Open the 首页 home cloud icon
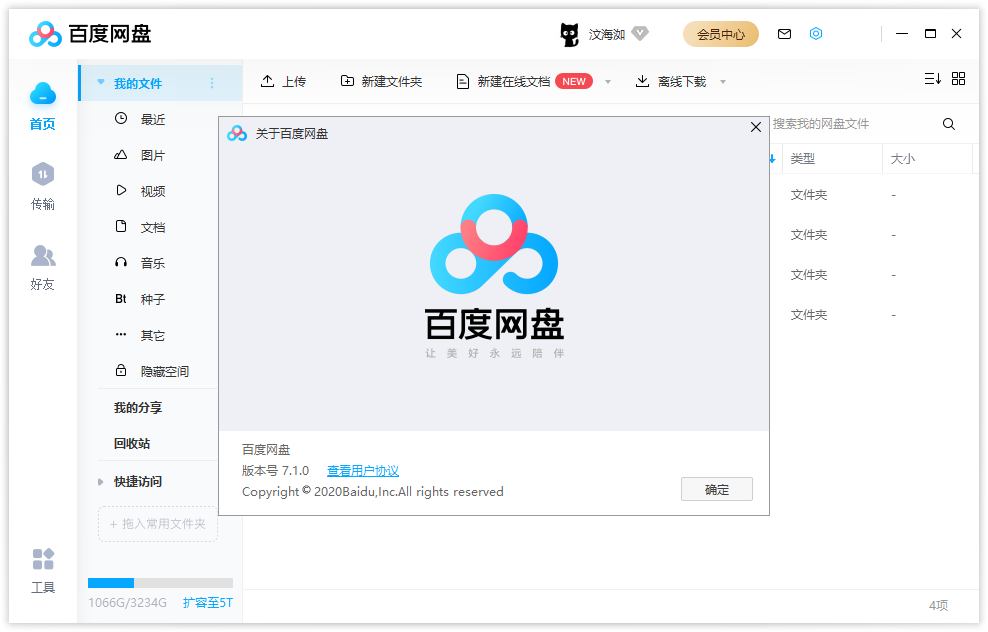The image size is (988, 632). 43,95
